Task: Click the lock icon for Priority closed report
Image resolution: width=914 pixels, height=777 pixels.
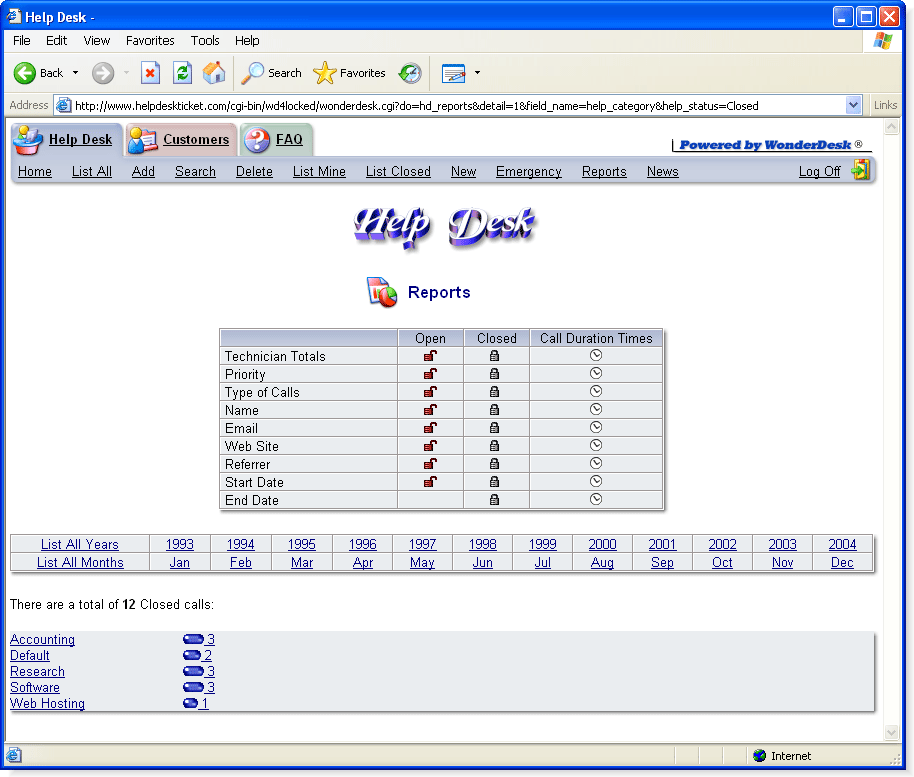Action: coord(496,374)
